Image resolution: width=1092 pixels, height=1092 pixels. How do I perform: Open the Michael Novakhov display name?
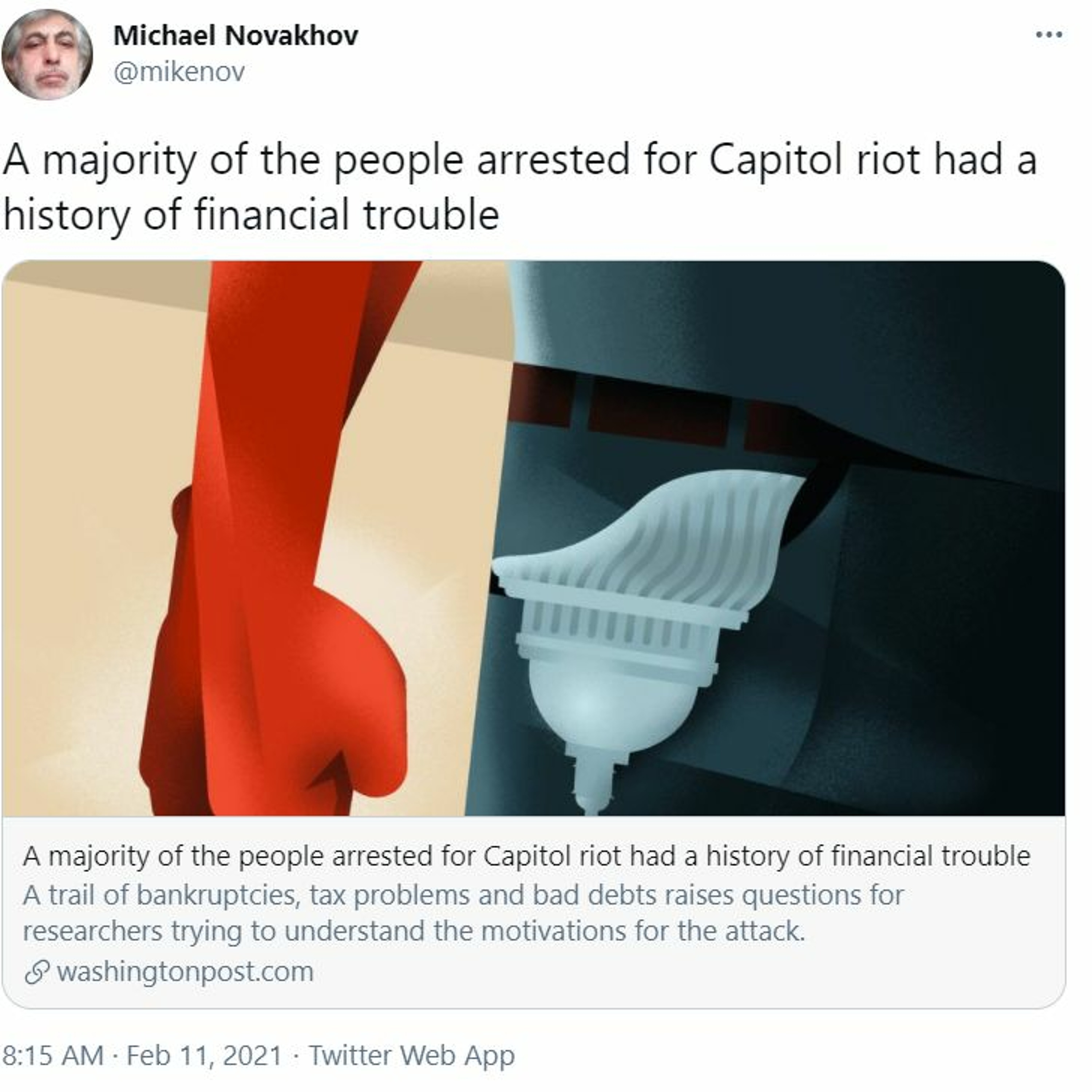coord(236,36)
